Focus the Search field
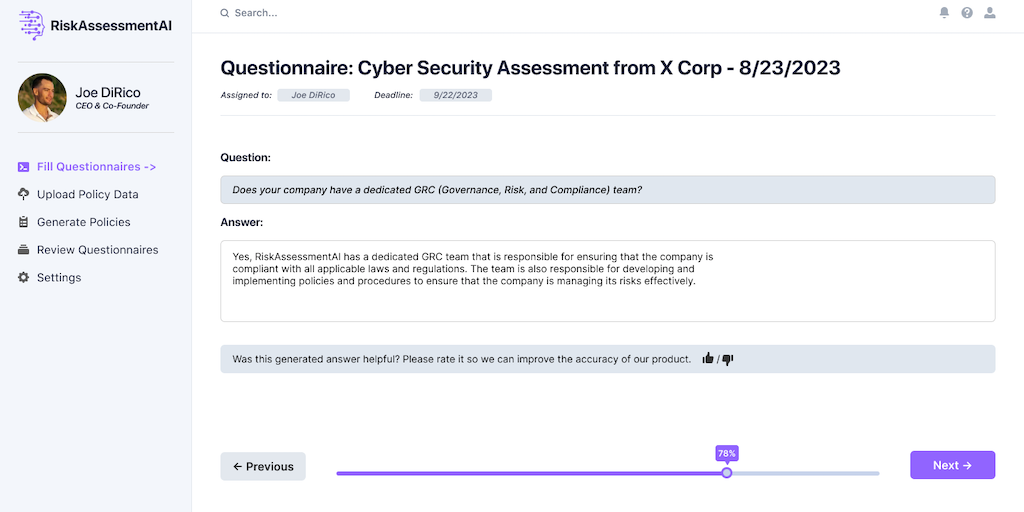1024x512 pixels. [x=400, y=13]
